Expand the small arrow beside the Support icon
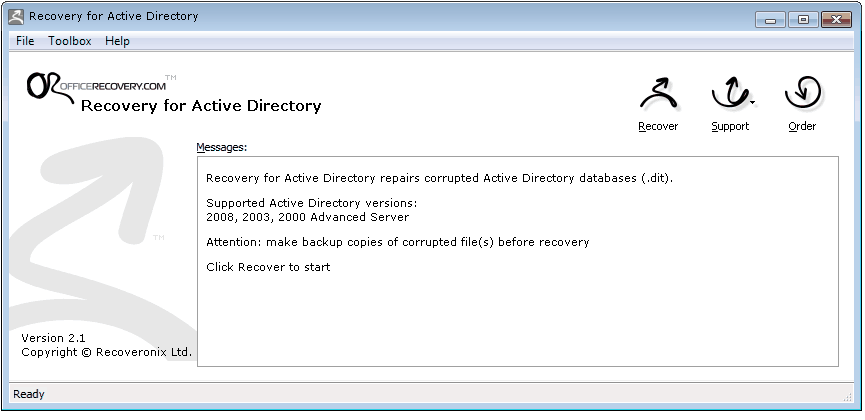Screen dimensions: 865x420 (x=751, y=101)
